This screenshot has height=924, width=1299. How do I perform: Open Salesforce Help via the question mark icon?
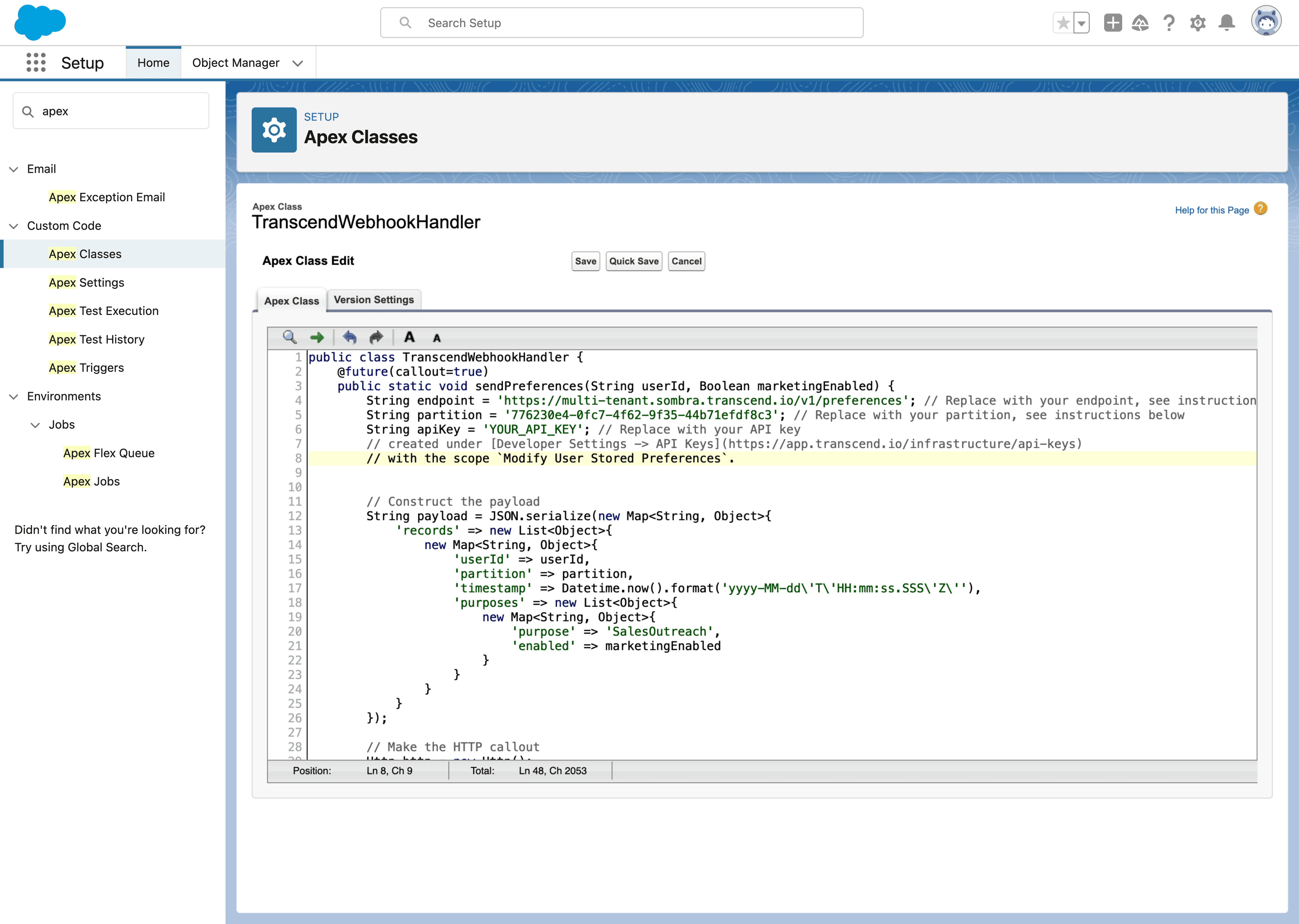click(x=1169, y=23)
